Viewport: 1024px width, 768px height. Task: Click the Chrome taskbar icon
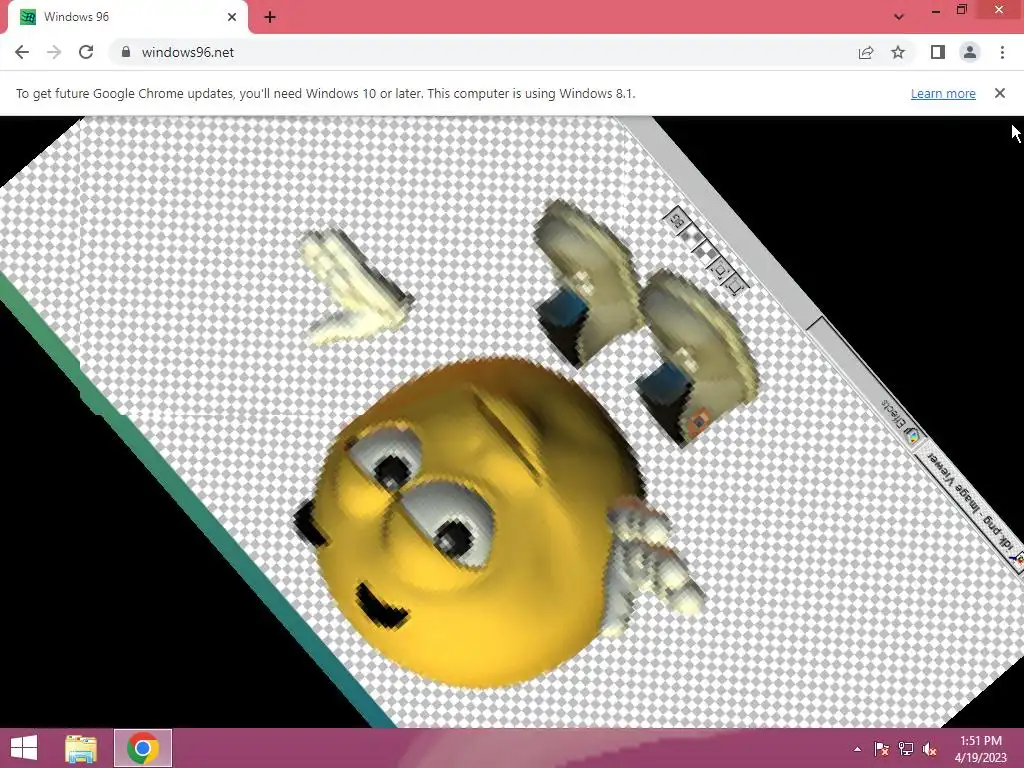tap(143, 748)
